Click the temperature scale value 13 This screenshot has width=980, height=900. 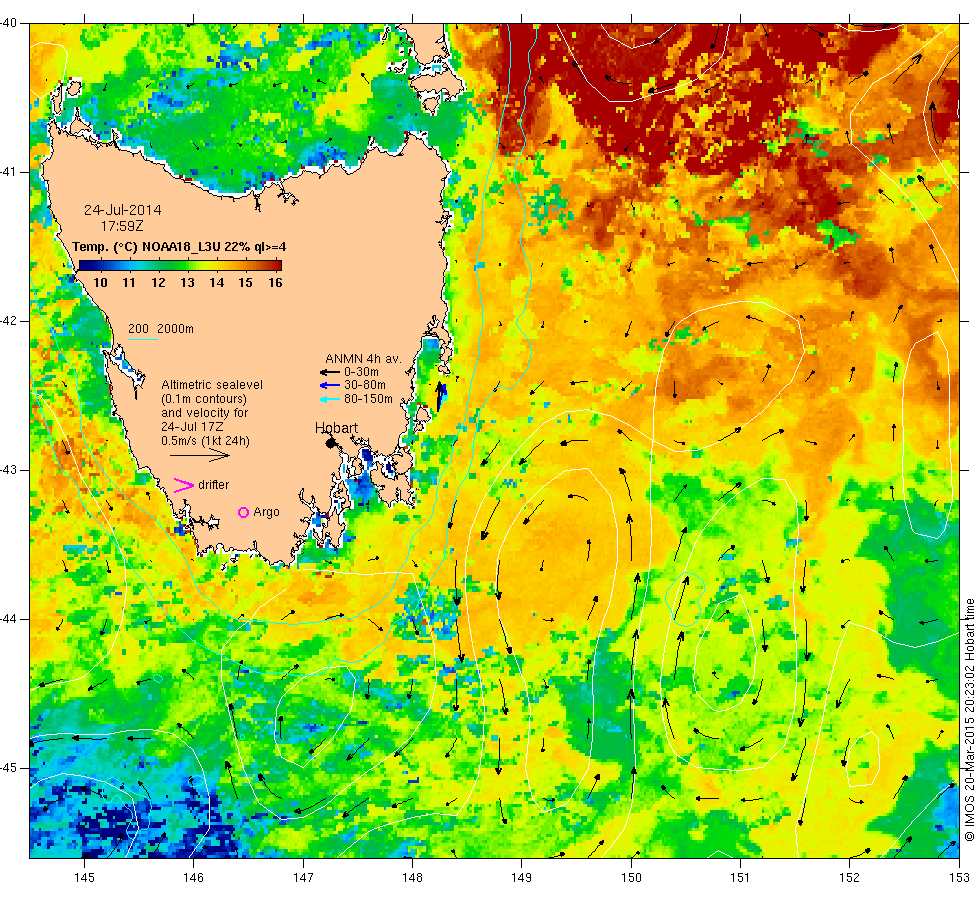tap(188, 282)
